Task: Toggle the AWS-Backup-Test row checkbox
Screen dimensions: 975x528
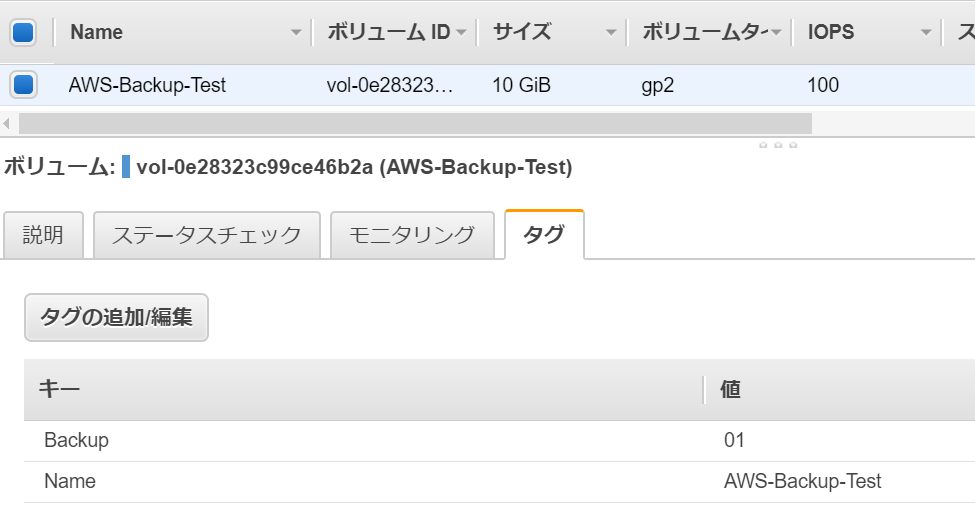Action: [23, 85]
